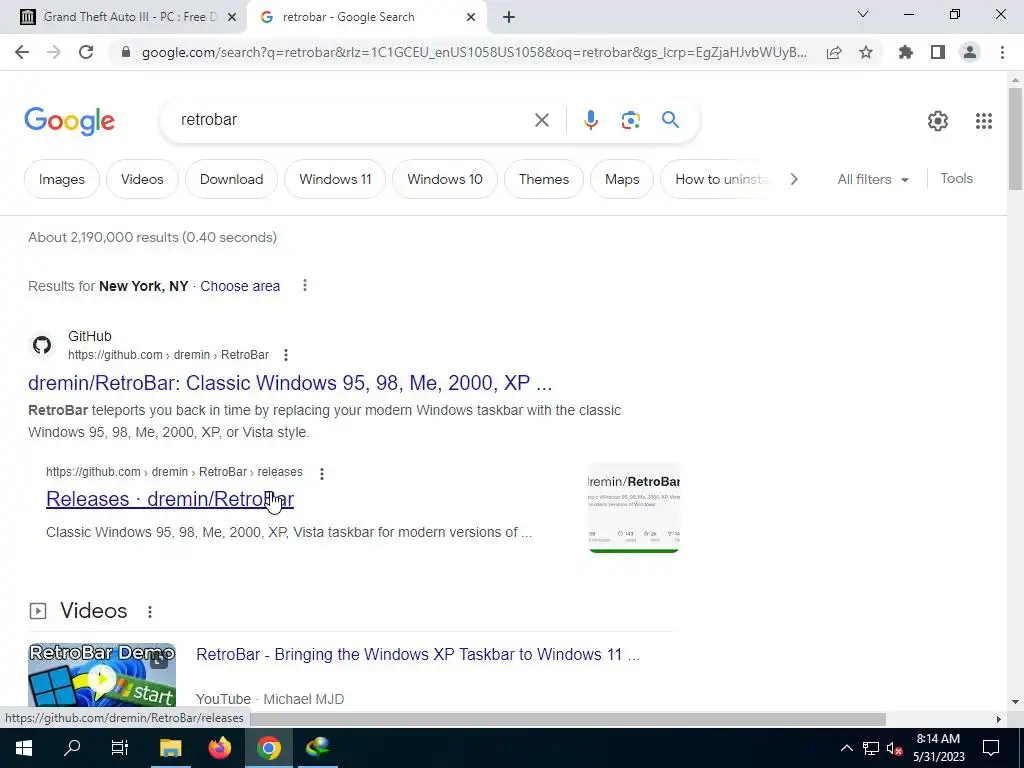The height and width of the screenshot is (768, 1024).
Task: Open the taskbar clock and date
Action: 938,748
